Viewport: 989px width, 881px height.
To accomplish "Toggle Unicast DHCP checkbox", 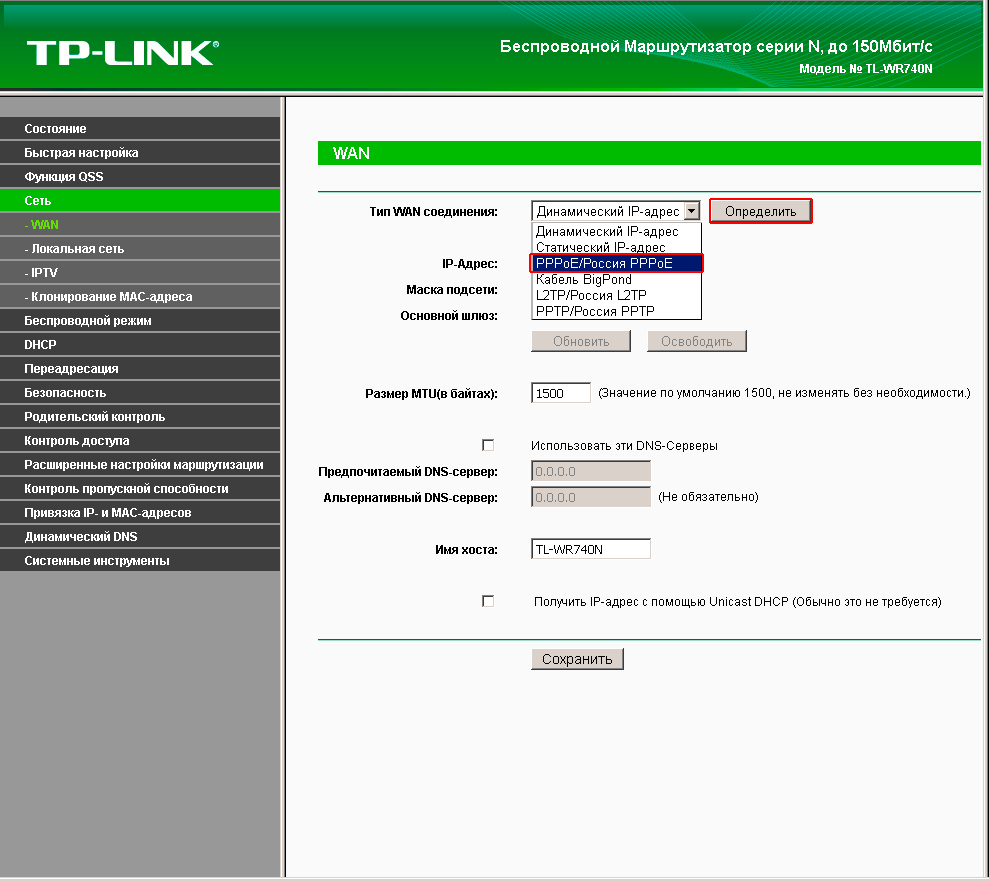I will [488, 601].
